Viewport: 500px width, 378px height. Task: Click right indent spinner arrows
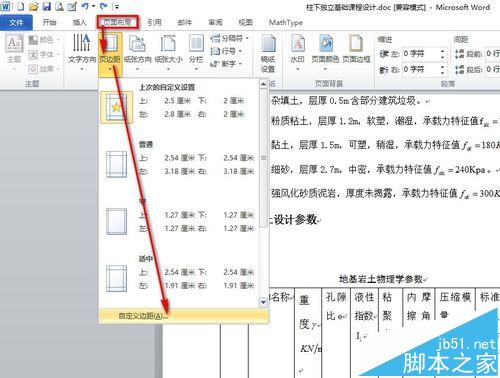(443, 69)
